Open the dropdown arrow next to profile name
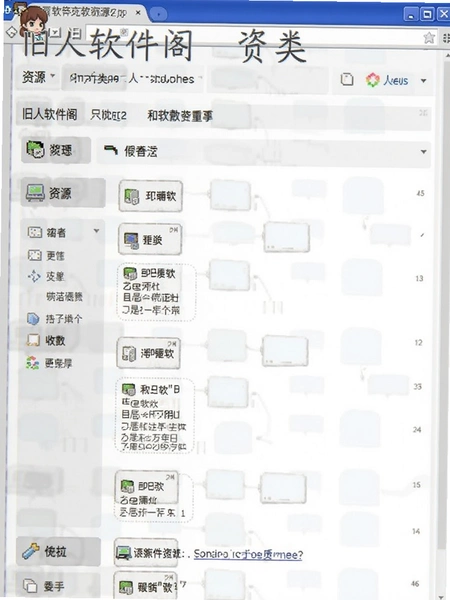The width and height of the screenshot is (450, 600). point(424,81)
